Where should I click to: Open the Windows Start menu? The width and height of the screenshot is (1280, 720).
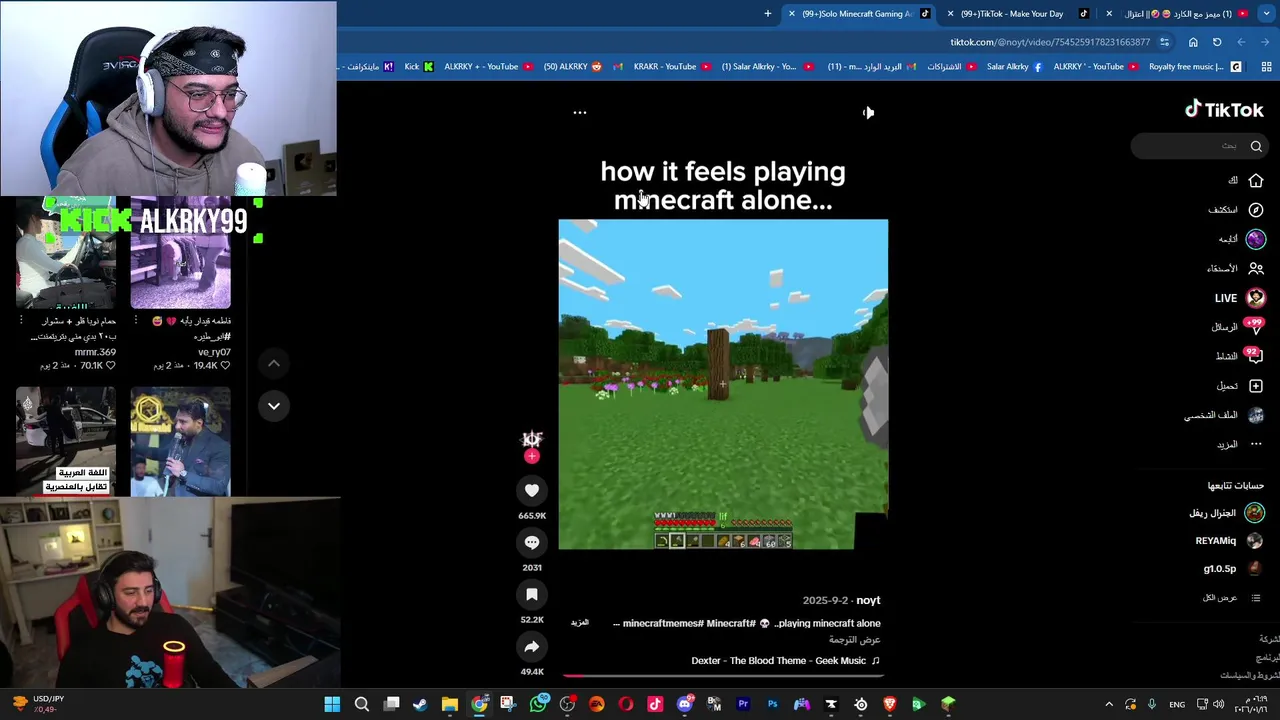coord(332,704)
